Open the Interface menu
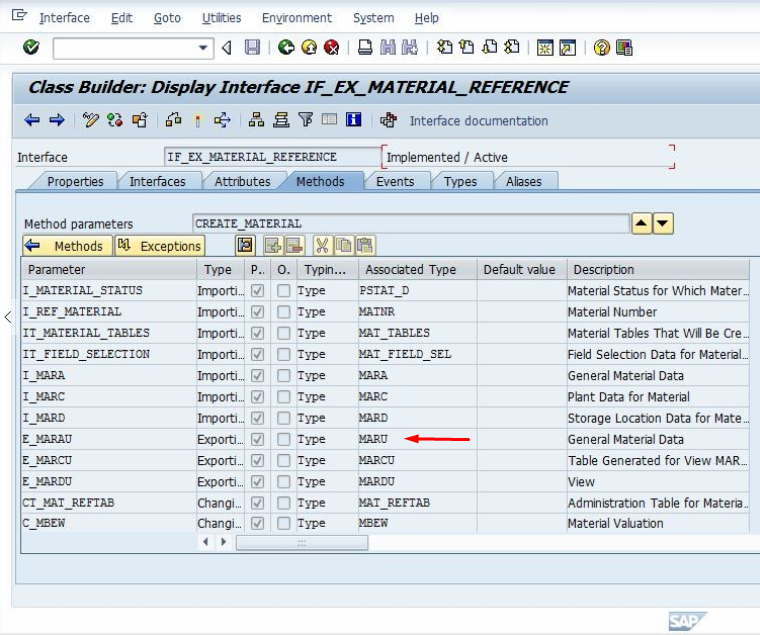Viewport: 760px width, 635px height. tap(64, 18)
